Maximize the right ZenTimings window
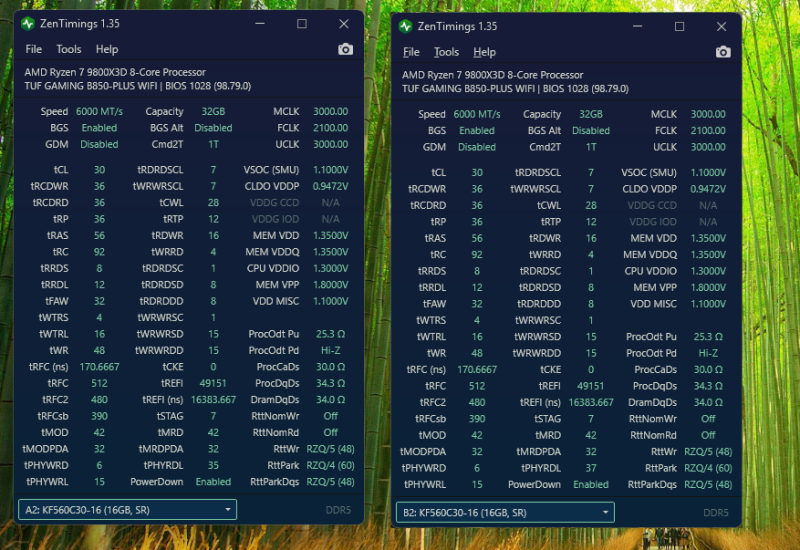This screenshot has width=800, height=550. point(680,26)
